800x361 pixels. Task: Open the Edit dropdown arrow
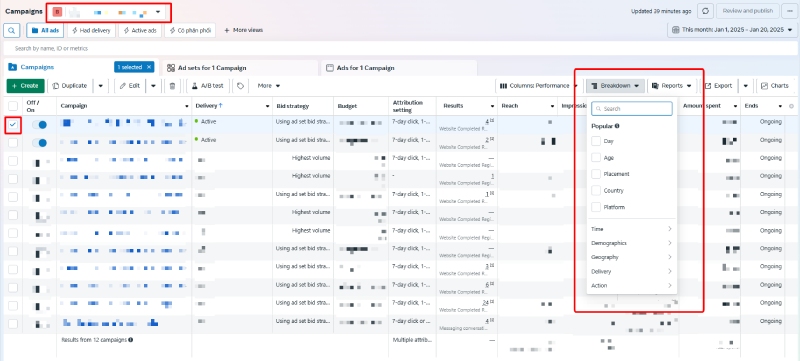click(153, 86)
